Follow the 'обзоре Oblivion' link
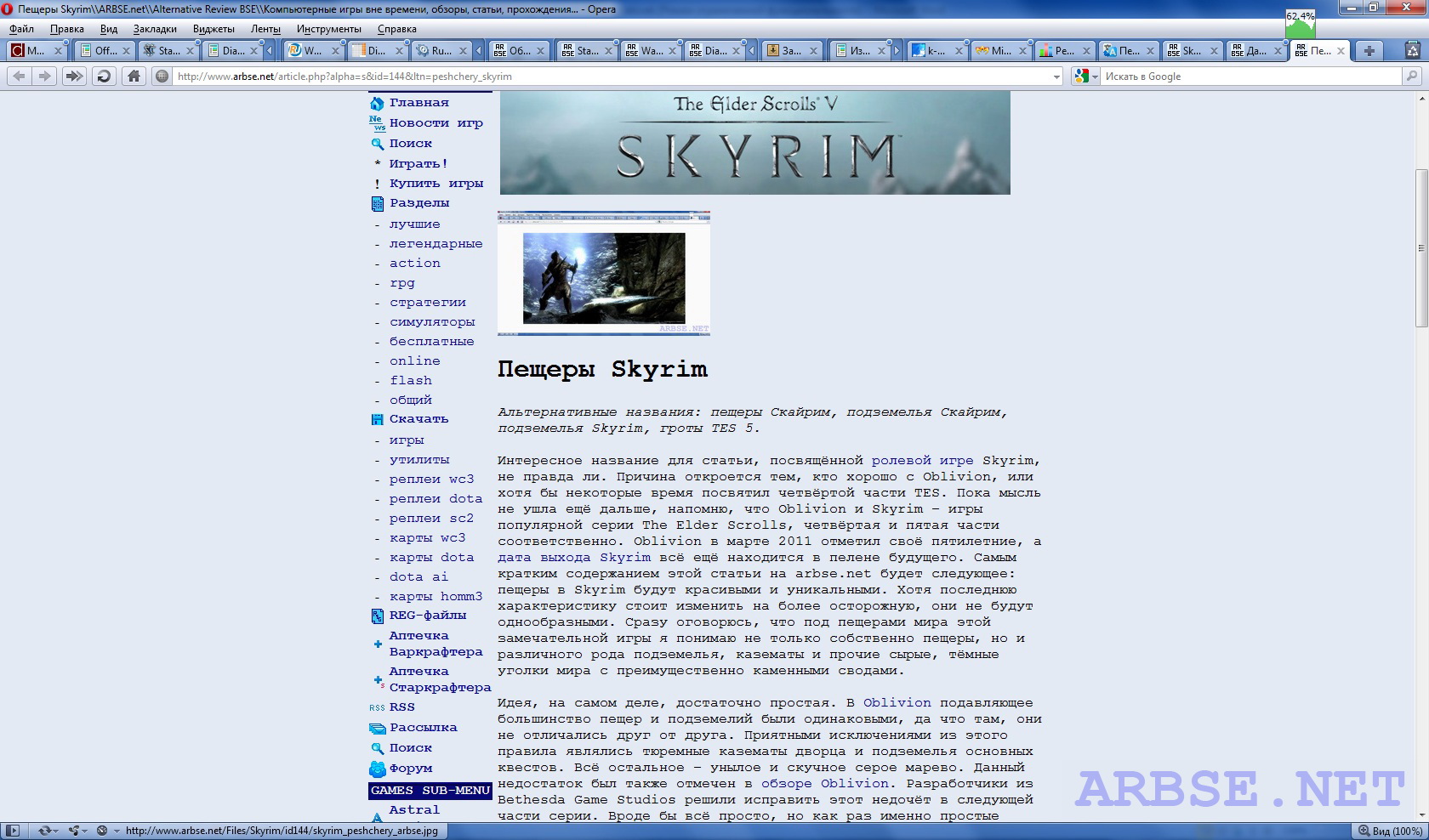 pos(825,784)
